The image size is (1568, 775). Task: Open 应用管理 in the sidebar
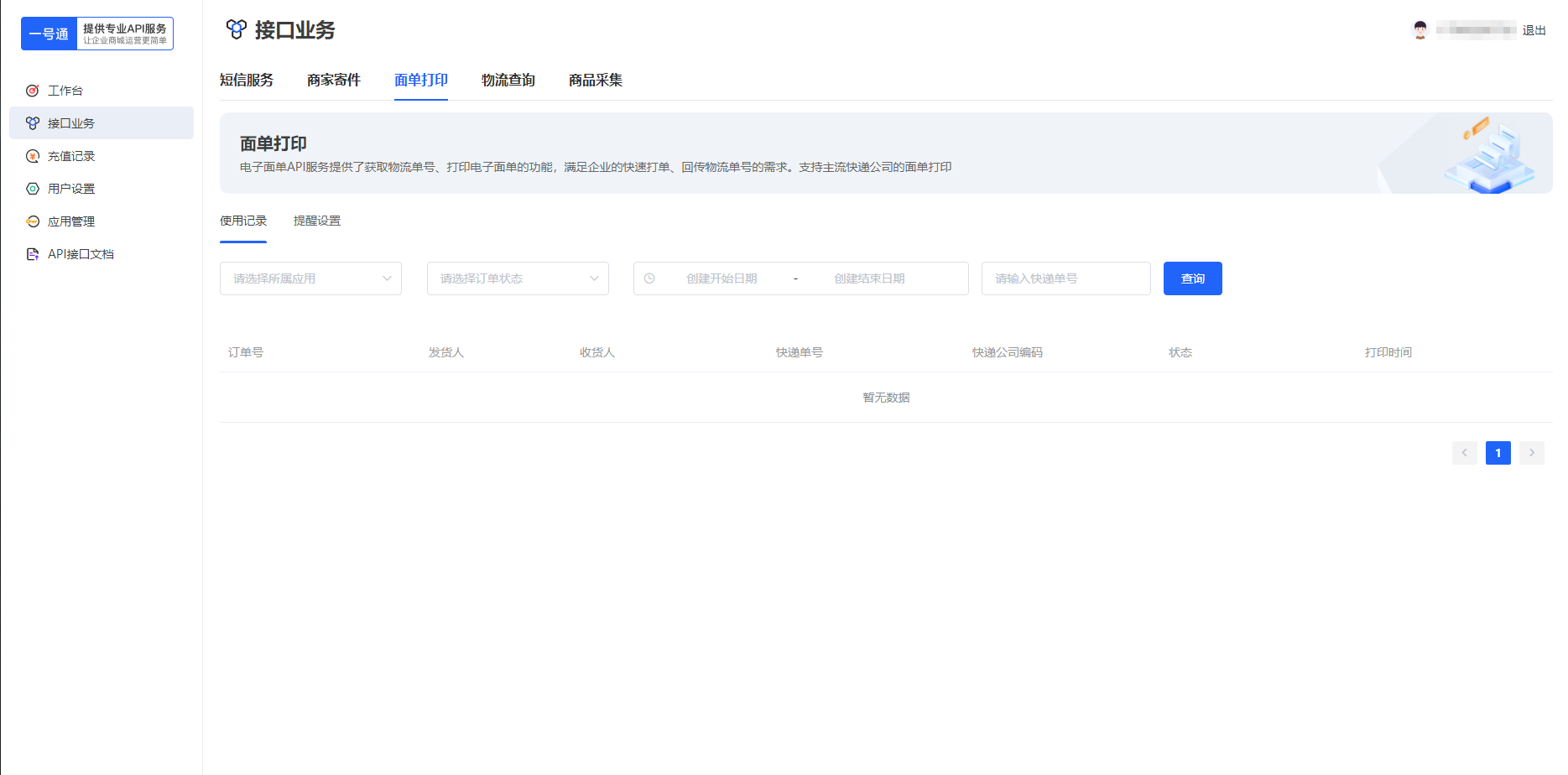coord(102,221)
